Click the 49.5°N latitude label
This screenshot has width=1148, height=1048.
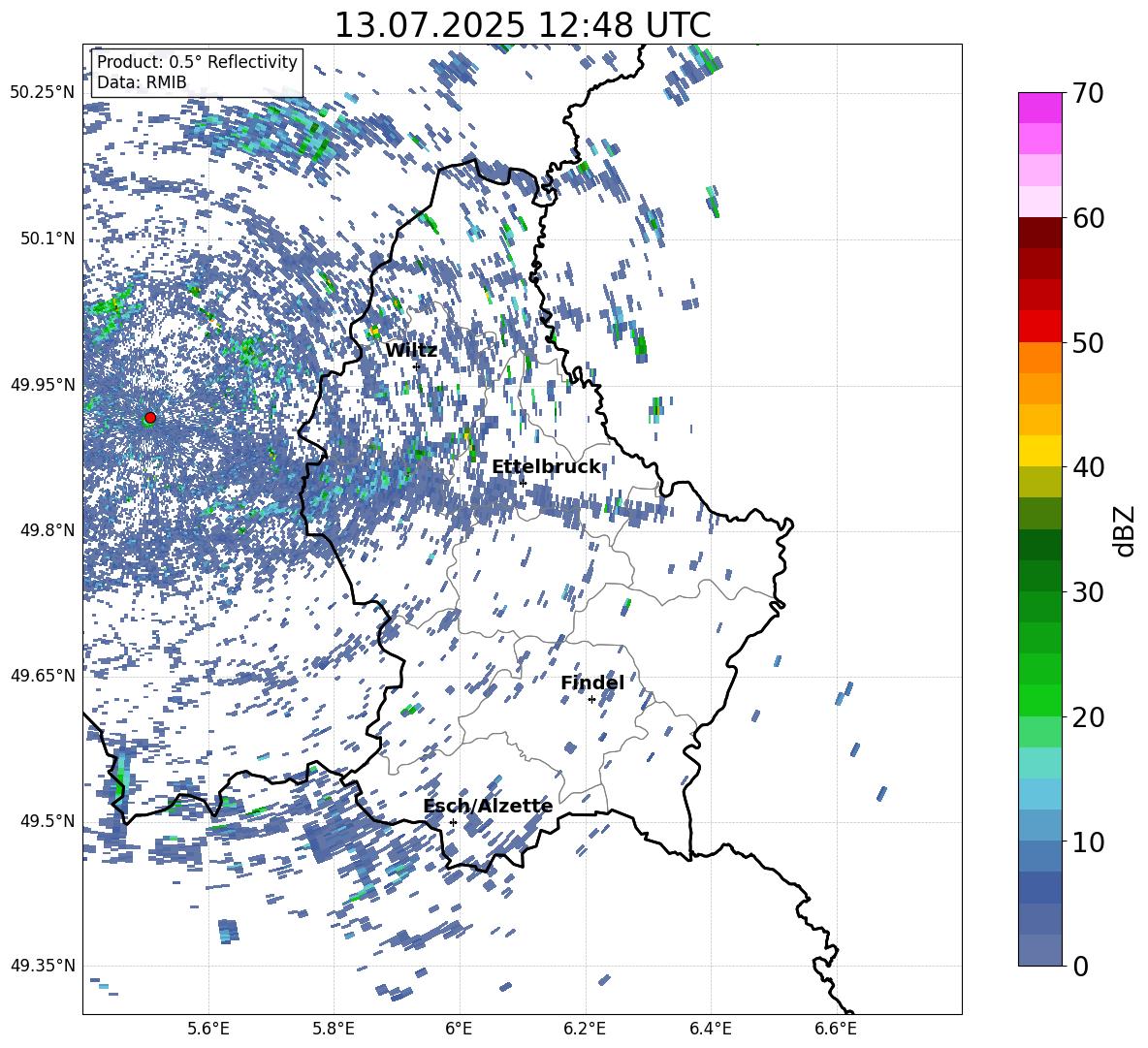point(47,820)
